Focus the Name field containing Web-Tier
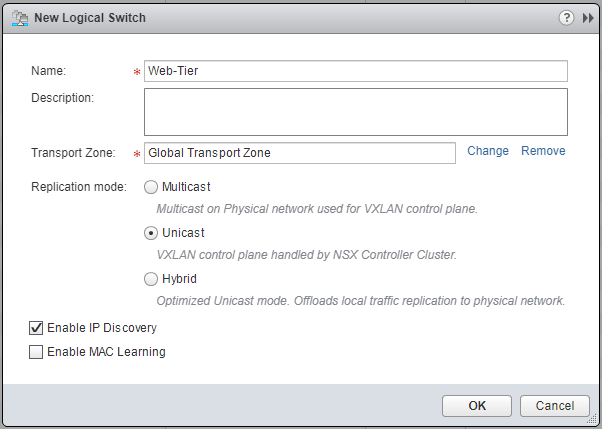 click(355, 71)
